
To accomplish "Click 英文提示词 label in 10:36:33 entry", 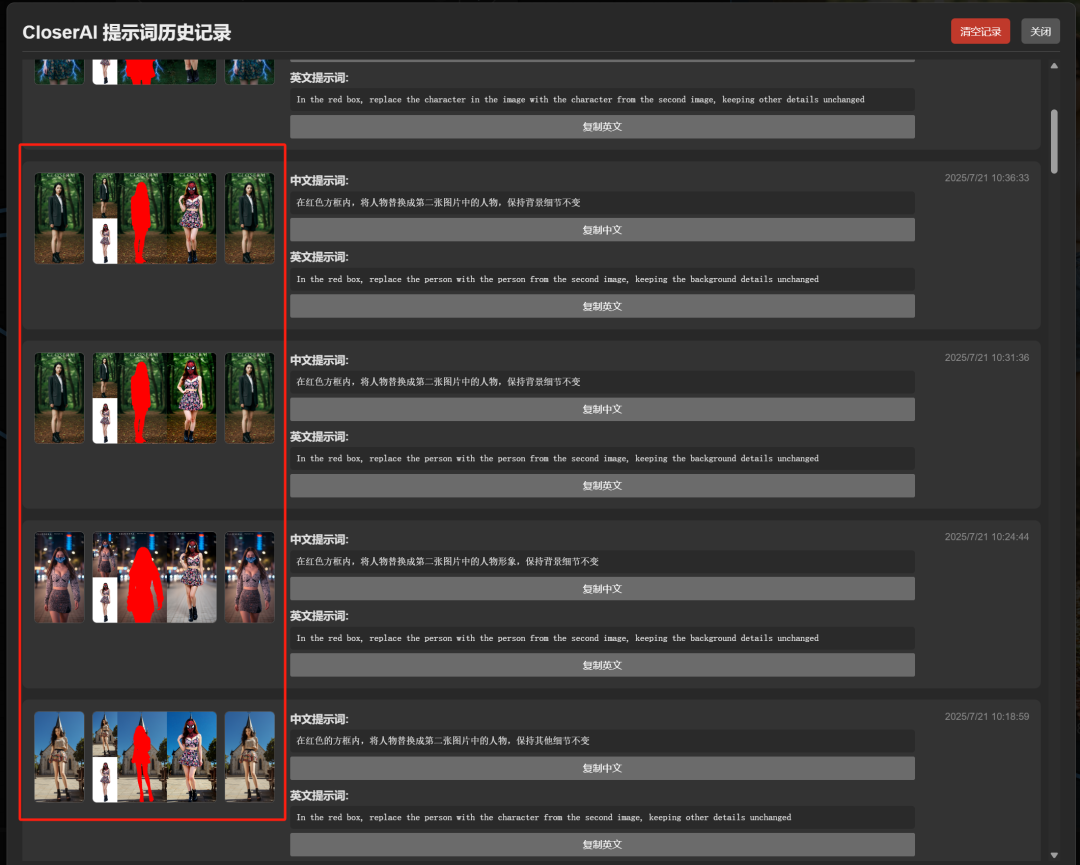I will [319, 257].
